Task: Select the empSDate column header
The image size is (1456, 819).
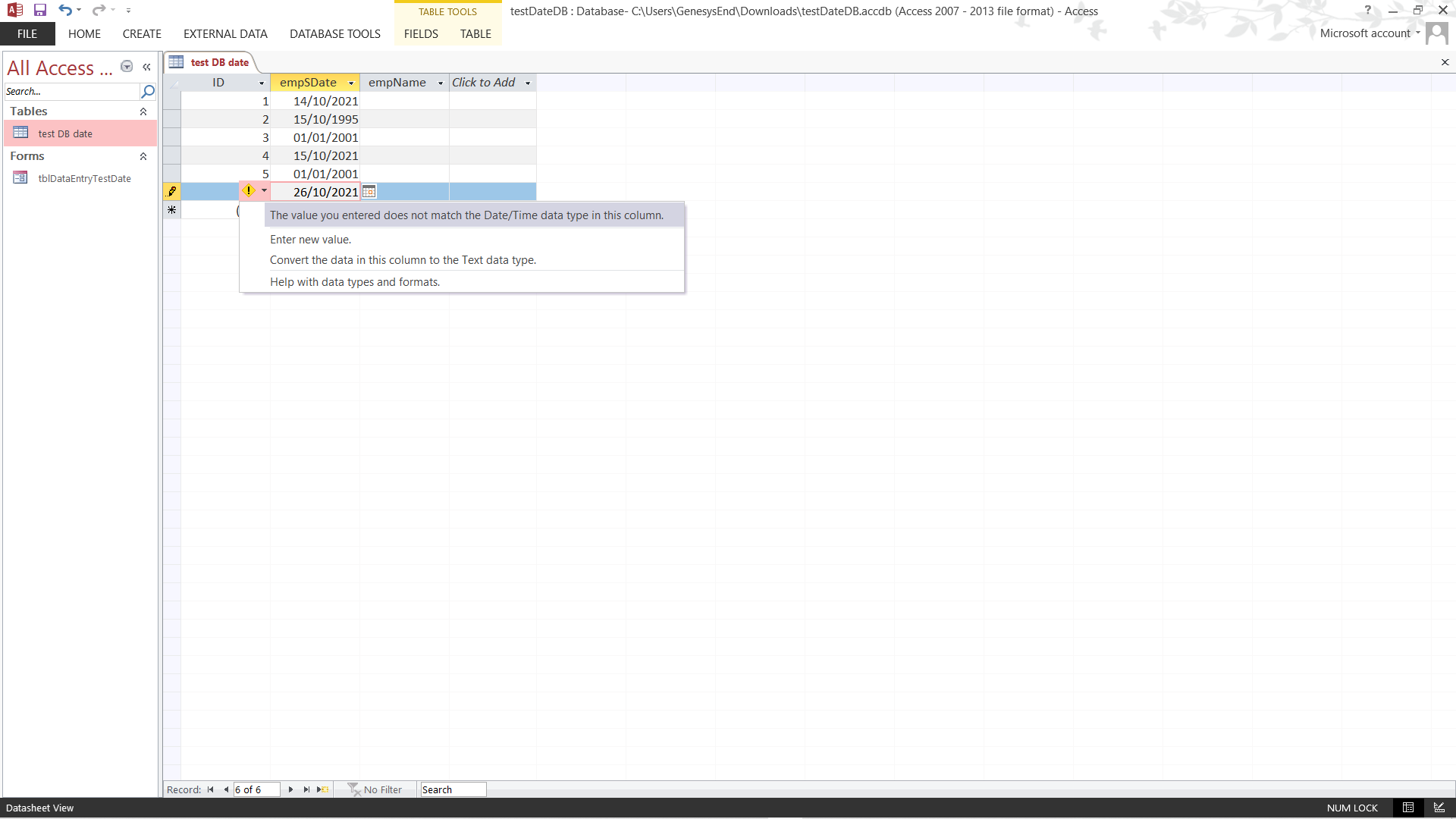Action: [308, 83]
